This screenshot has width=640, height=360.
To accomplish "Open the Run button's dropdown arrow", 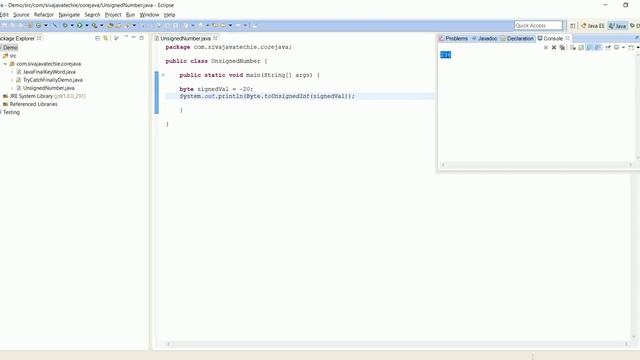I will (x=87, y=25).
